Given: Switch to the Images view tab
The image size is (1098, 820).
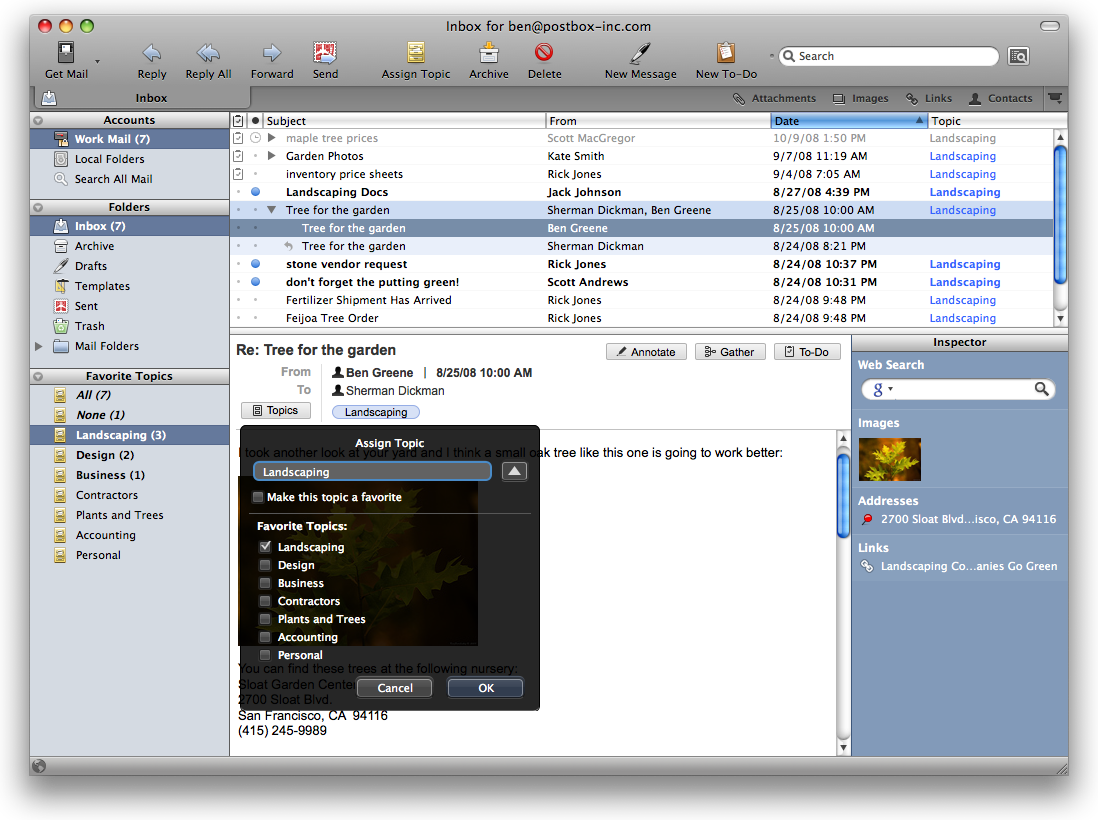Looking at the screenshot, I should click(x=861, y=99).
